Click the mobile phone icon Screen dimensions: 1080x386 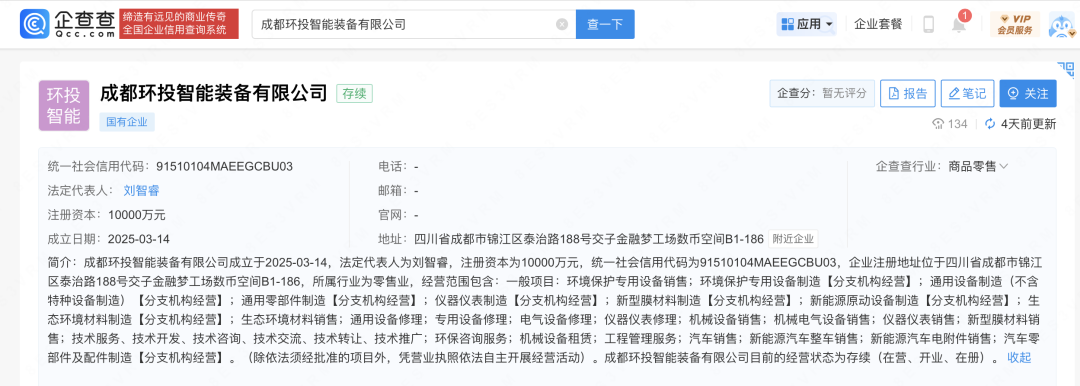[928, 24]
